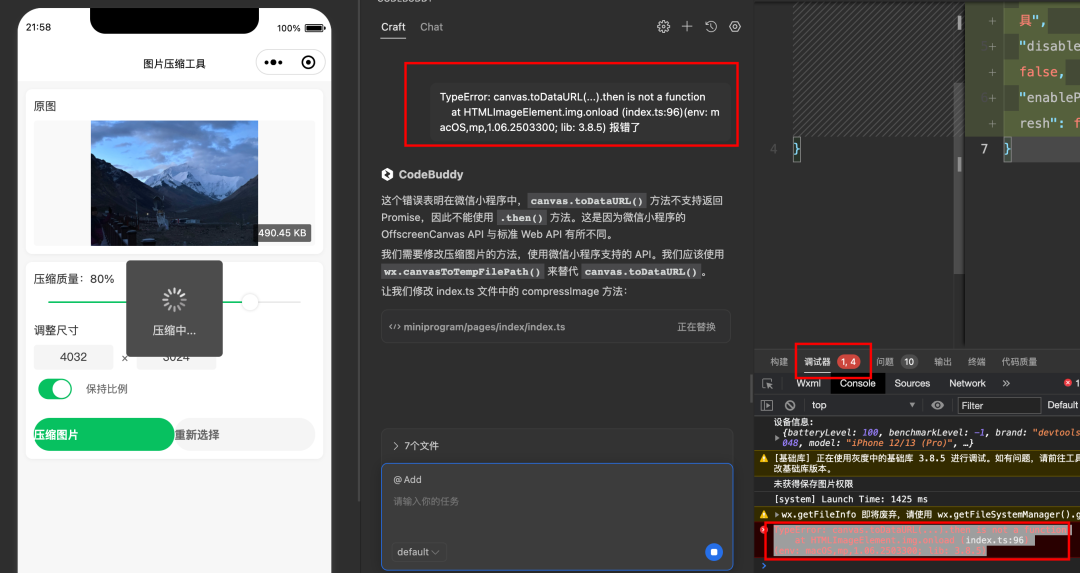The height and width of the screenshot is (573, 1080).
Task: Click the problems count badge 10
Action: coord(909,362)
